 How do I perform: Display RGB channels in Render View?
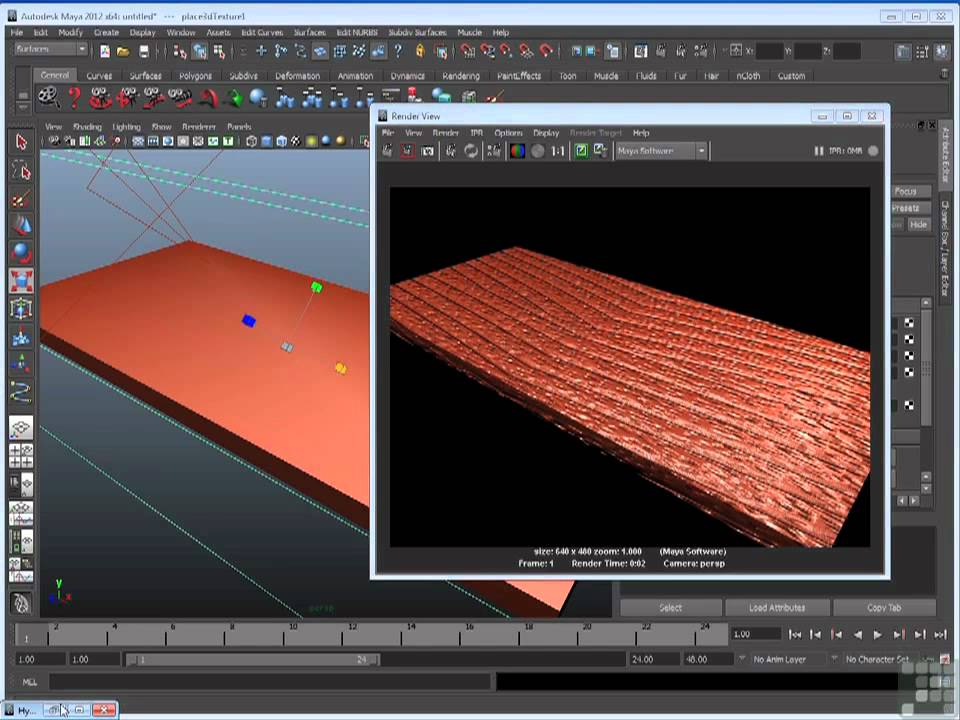click(517, 151)
